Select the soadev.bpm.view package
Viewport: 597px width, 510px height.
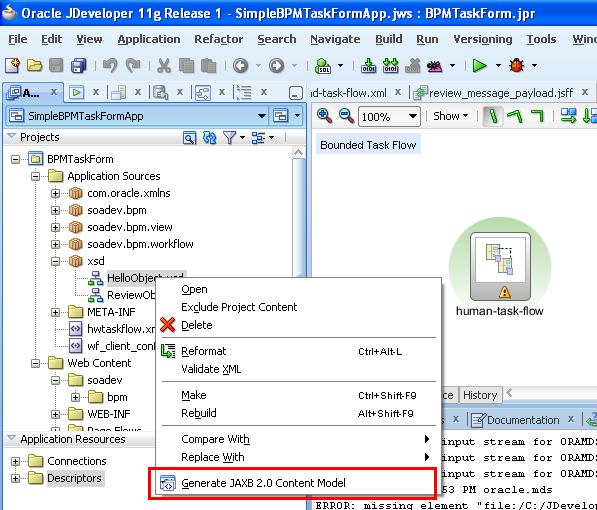(x=130, y=227)
